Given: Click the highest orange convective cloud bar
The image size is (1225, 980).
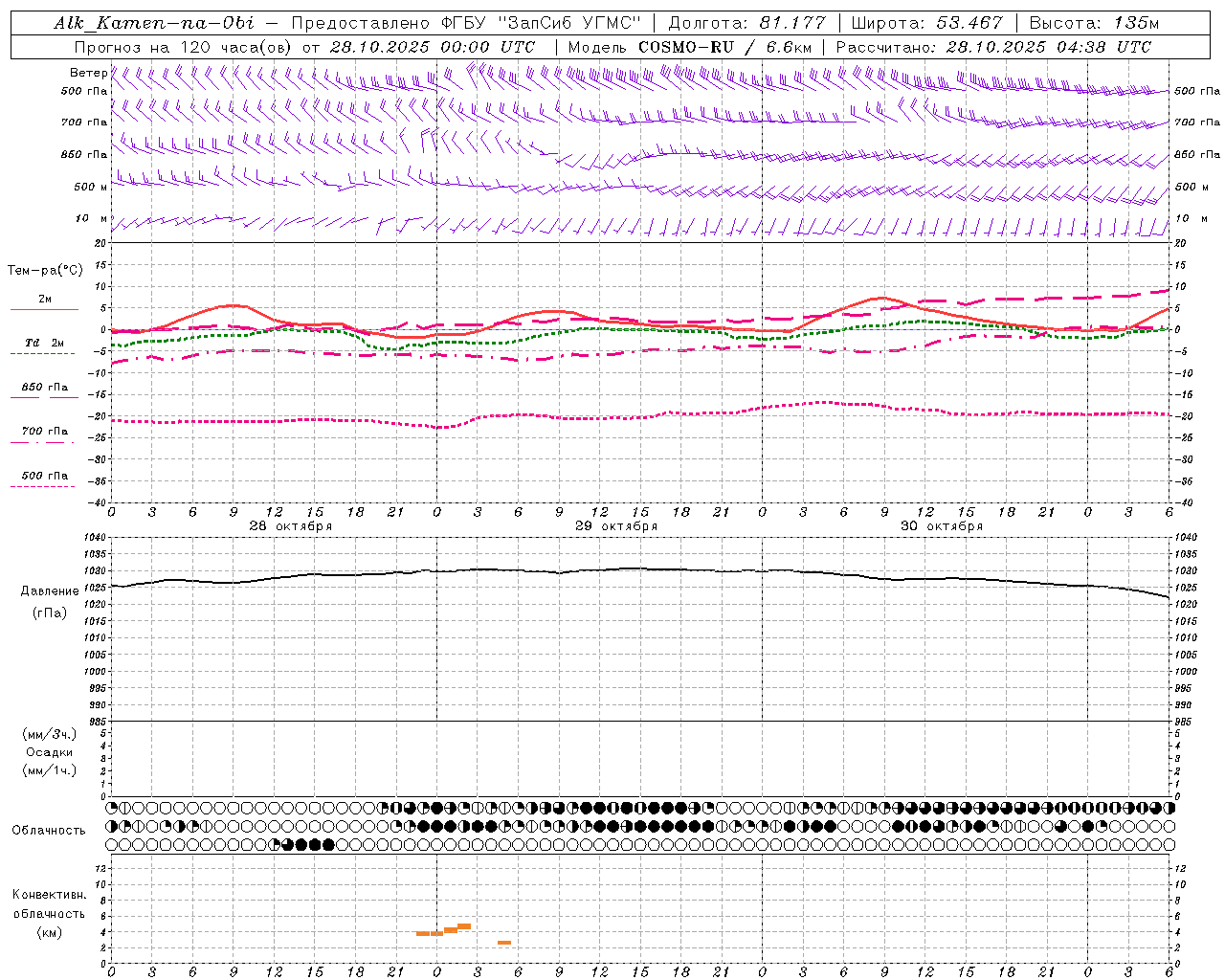Looking at the screenshot, I should point(464,926).
